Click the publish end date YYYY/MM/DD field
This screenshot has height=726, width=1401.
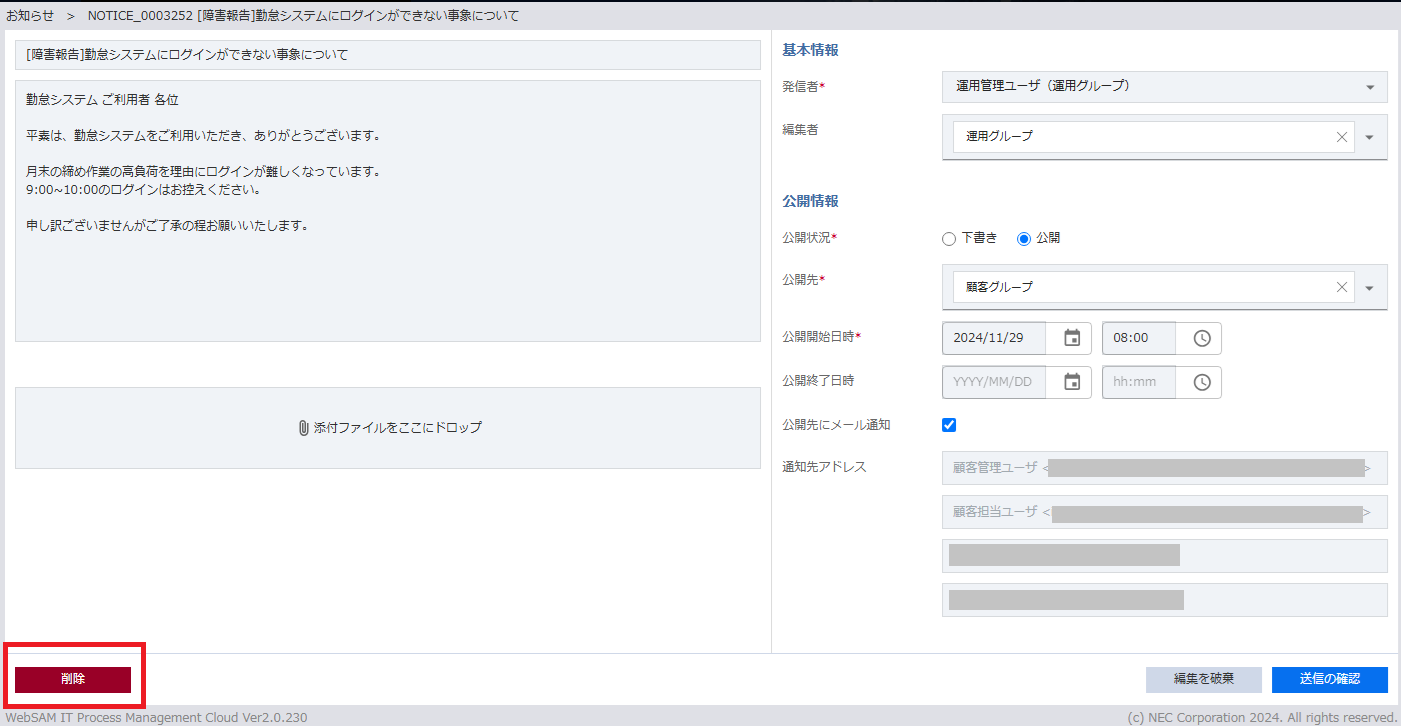(x=994, y=382)
